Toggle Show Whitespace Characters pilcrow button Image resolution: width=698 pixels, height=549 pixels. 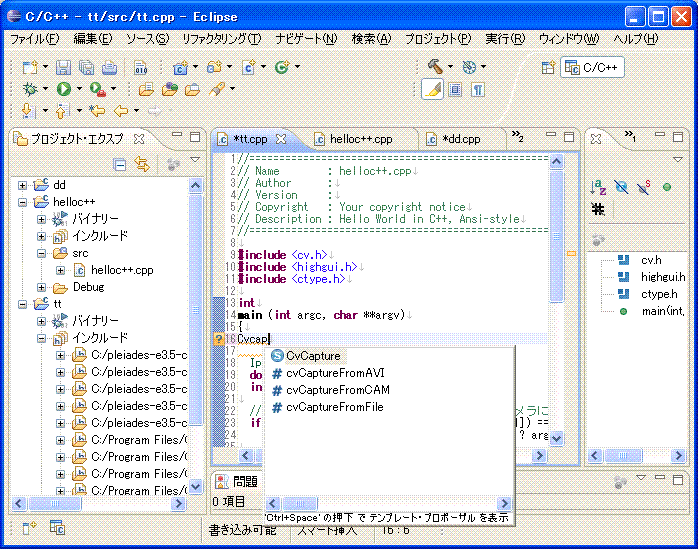coord(478,89)
